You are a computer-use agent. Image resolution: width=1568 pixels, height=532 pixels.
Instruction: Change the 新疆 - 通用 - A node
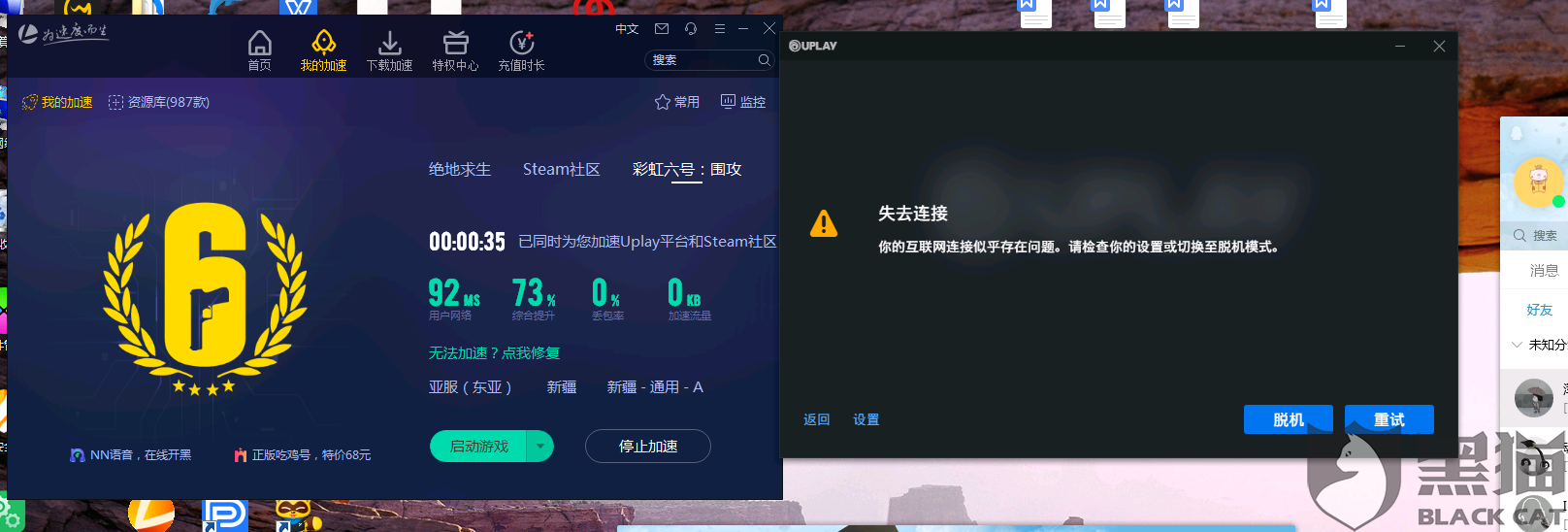(x=655, y=387)
